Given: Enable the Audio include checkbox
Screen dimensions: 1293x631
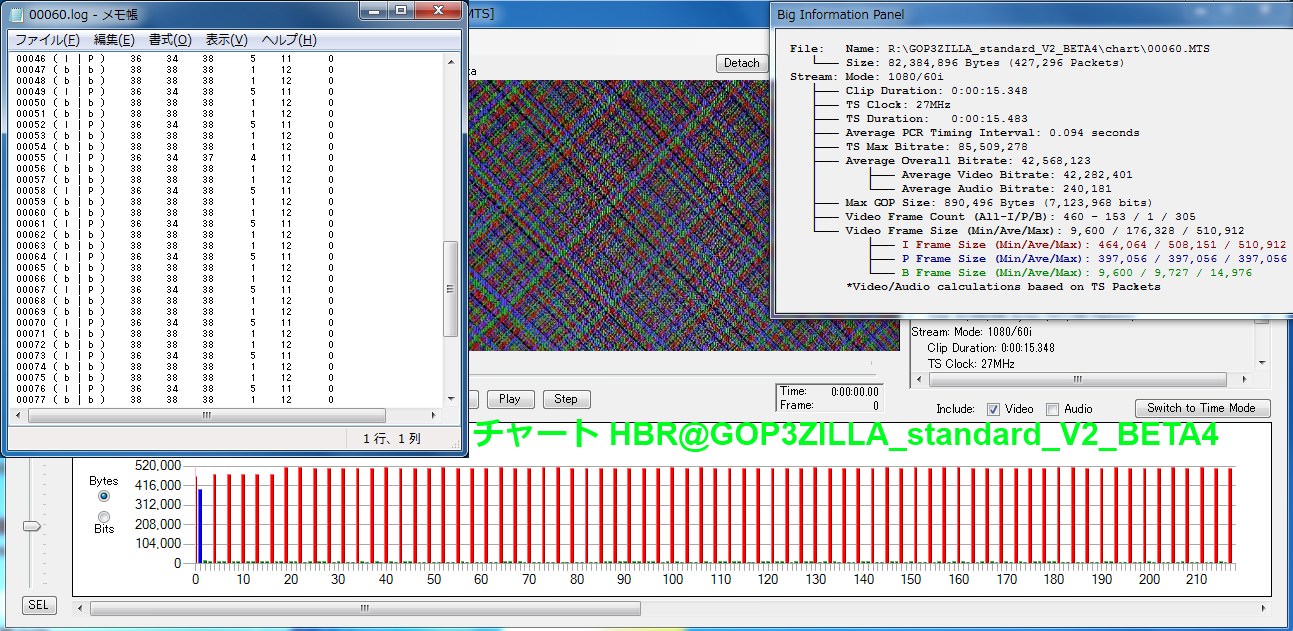Looking at the screenshot, I should (1052, 409).
